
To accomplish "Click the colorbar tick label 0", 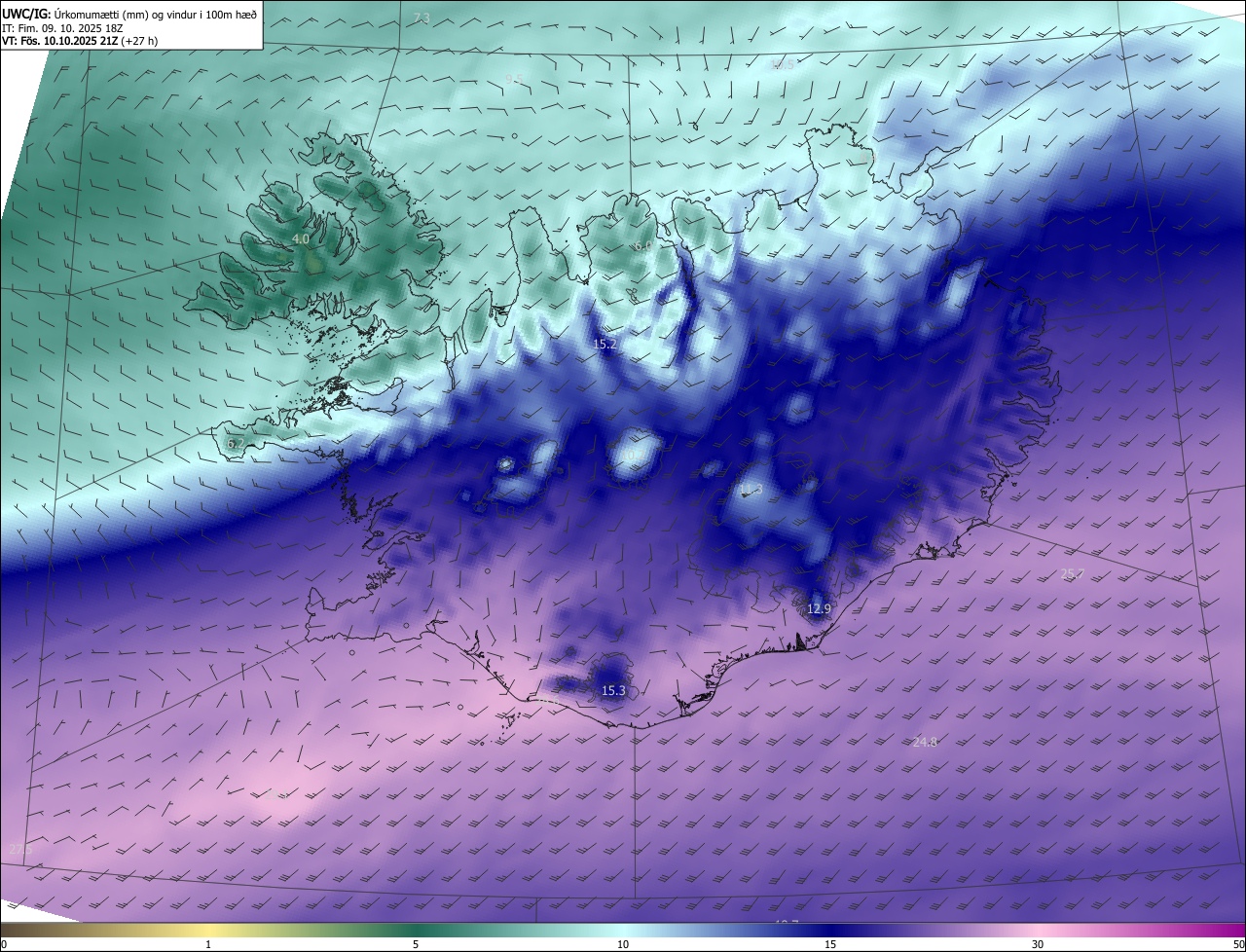I will click(4, 944).
